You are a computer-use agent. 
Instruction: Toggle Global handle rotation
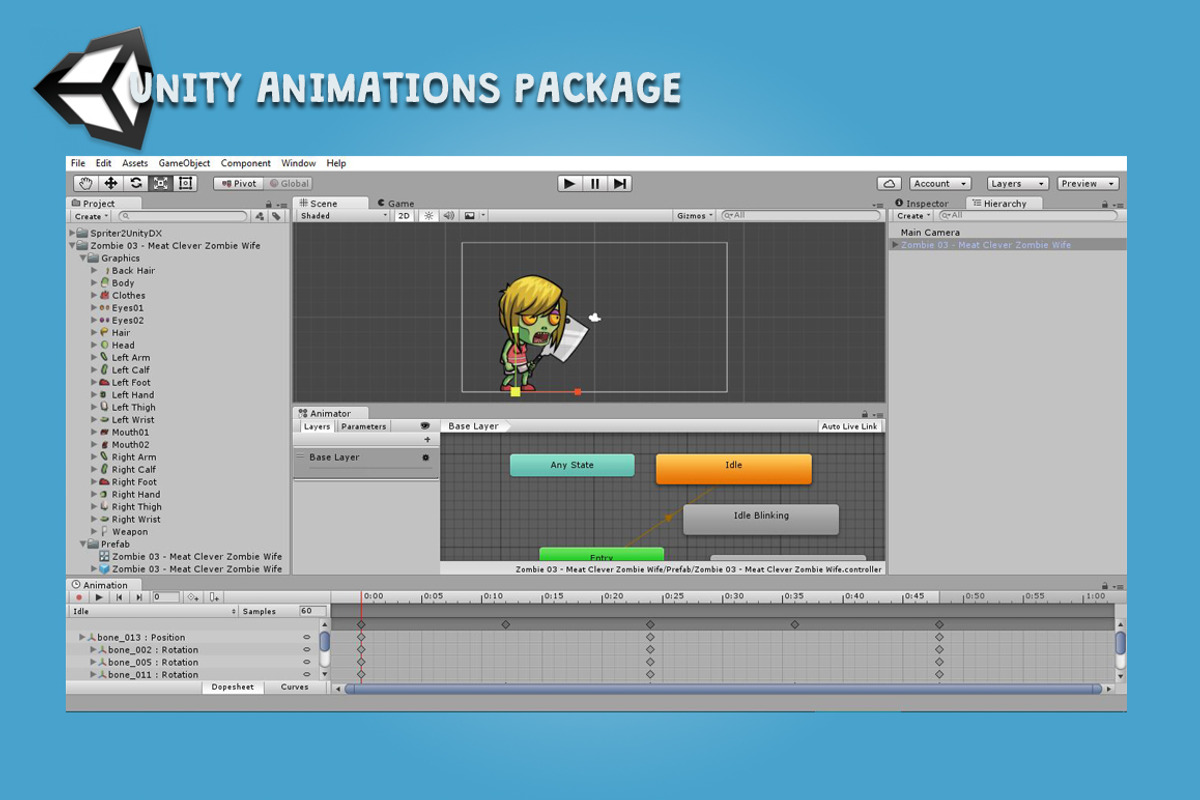[x=289, y=184]
